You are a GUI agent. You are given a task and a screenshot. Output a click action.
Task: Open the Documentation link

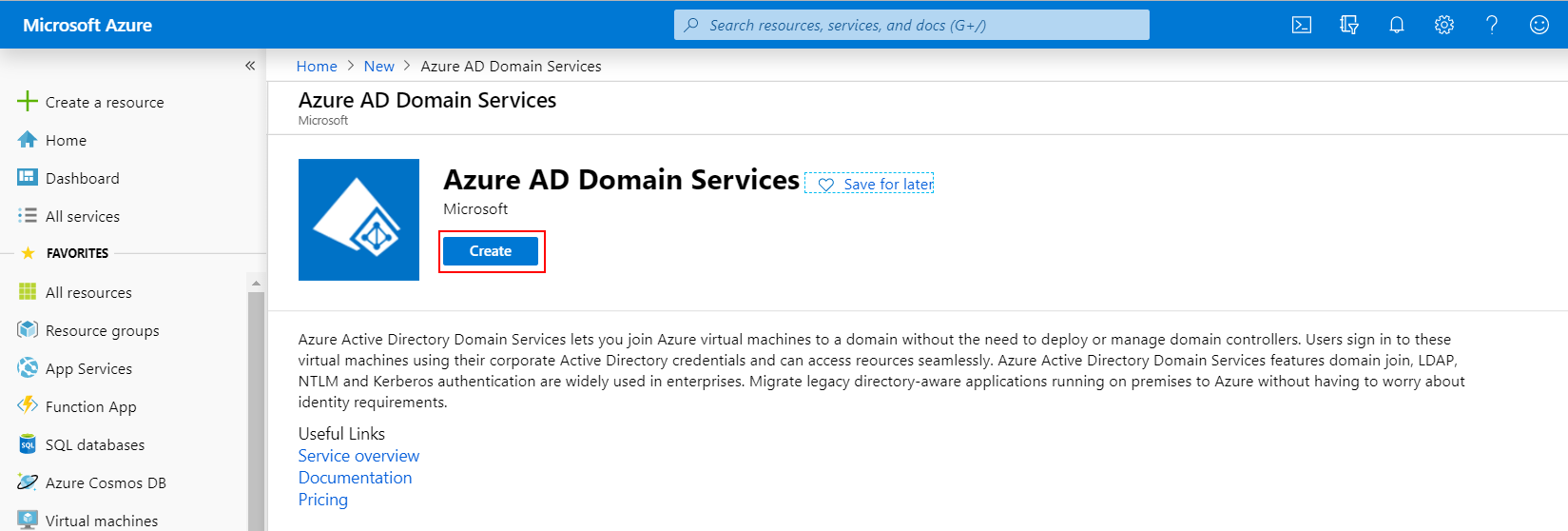pyautogui.click(x=355, y=478)
